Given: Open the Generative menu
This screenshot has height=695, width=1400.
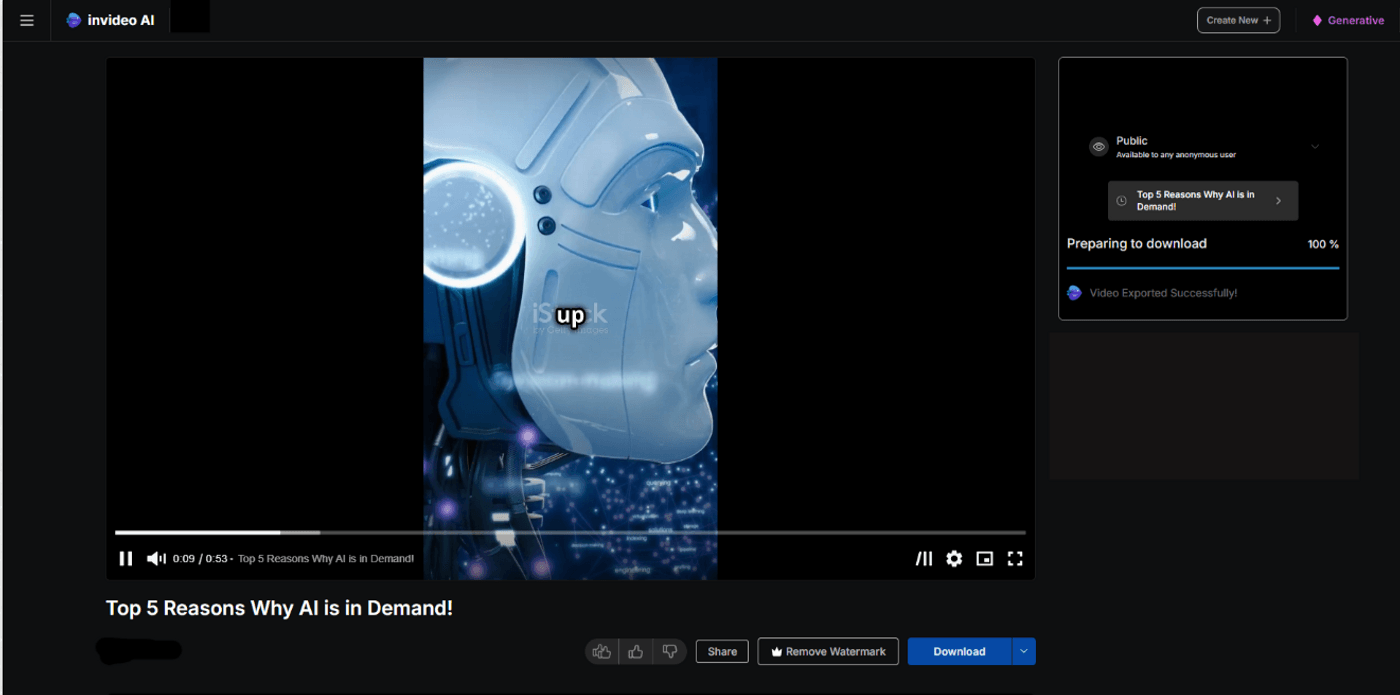Looking at the screenshot, I should [1348, 19].
